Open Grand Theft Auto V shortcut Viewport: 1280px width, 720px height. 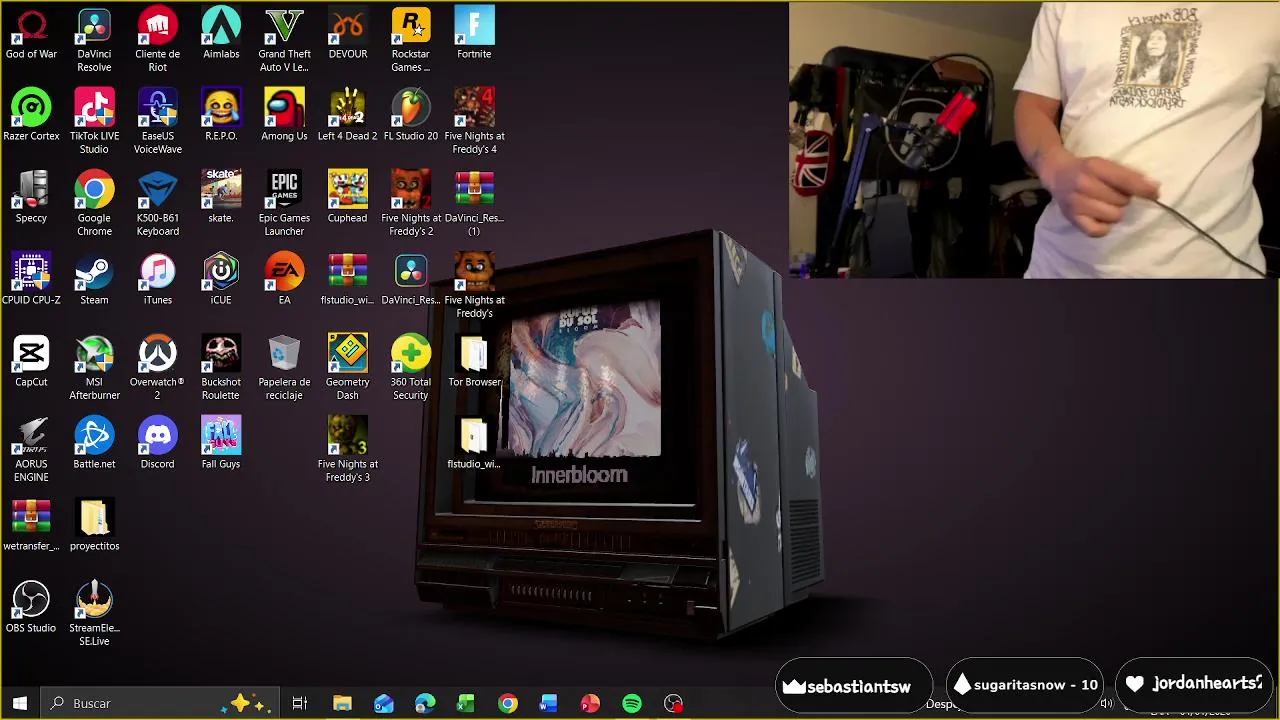pos(284,41)
